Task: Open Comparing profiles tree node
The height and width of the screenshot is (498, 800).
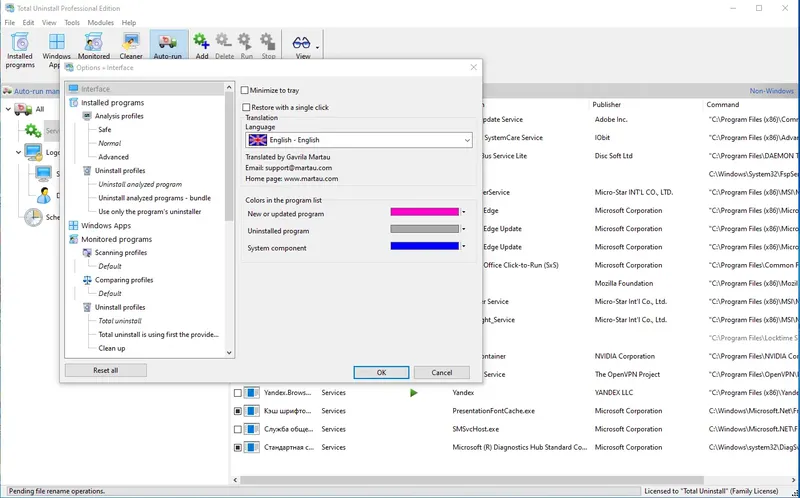Action: coord(123,280)
